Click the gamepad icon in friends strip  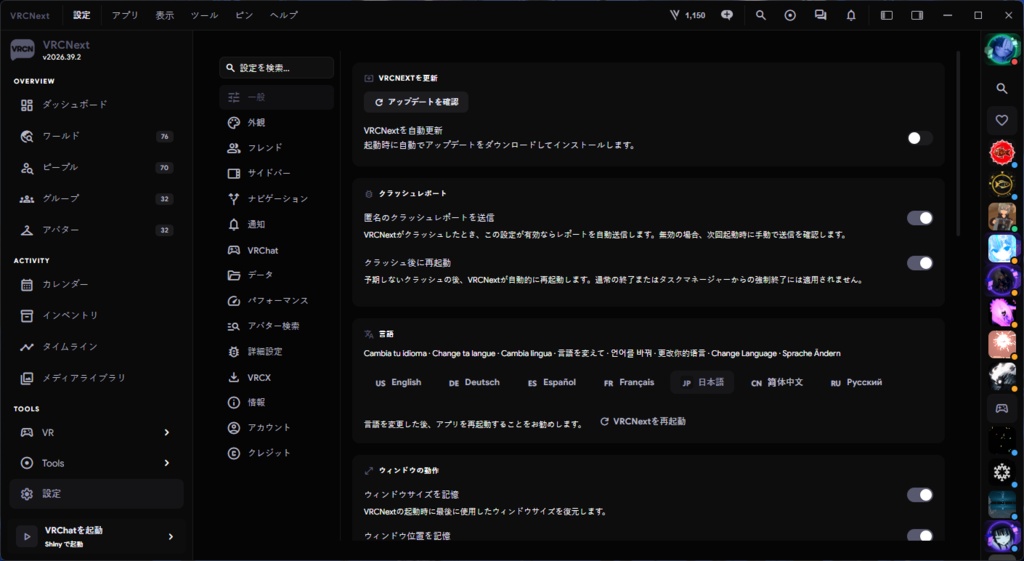1001,408
